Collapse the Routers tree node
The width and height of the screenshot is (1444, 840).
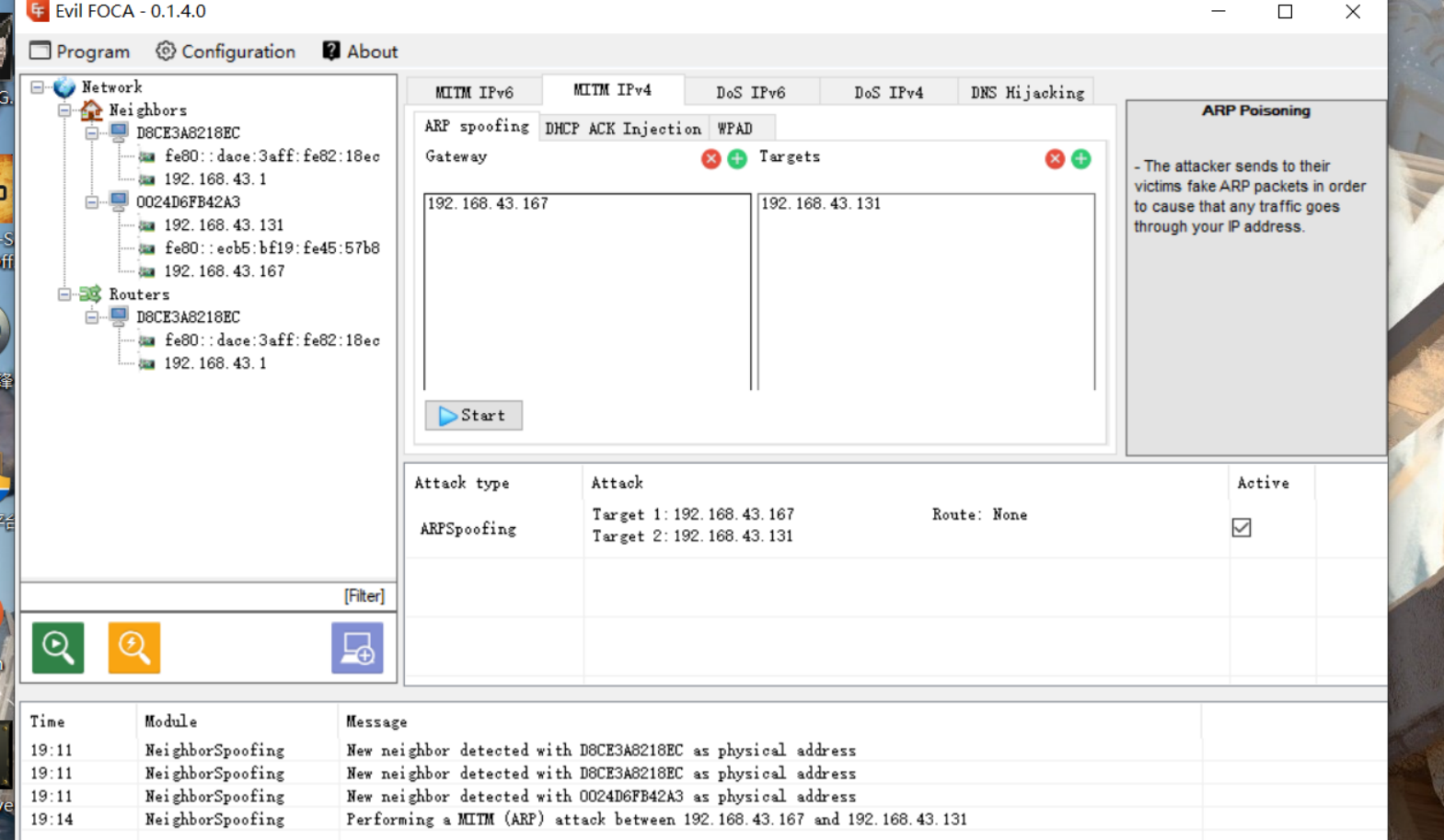[64, 294]
